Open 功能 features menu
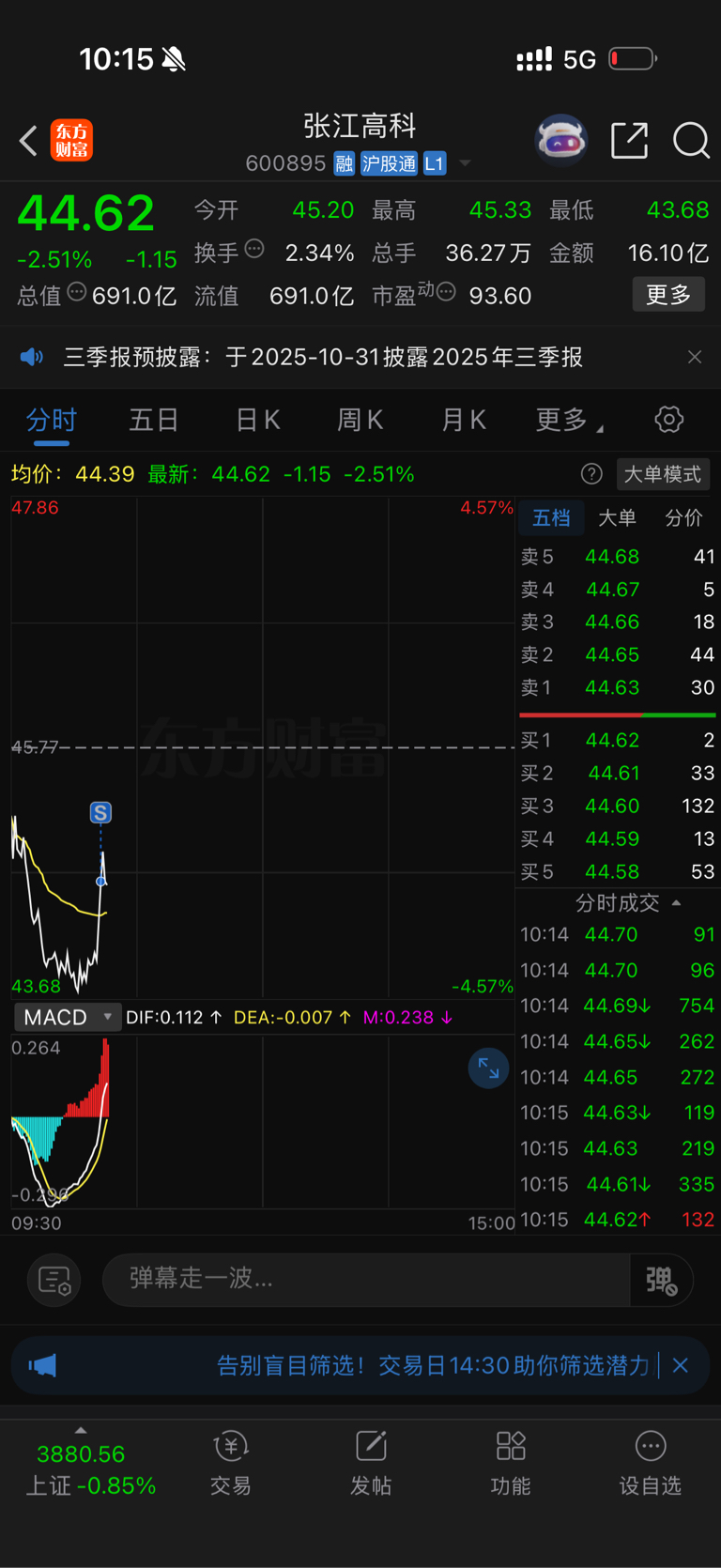This screenshot has height=1568, width=721. click(x=511, y=1463)
